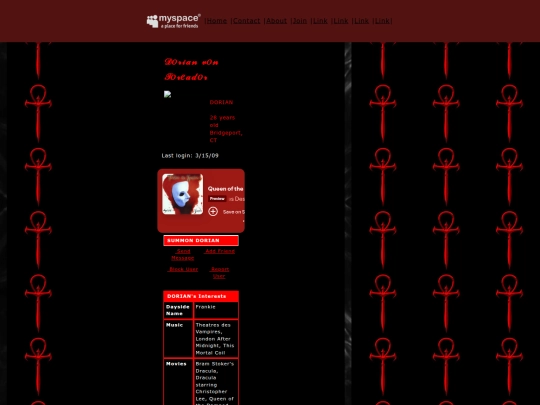
Task: Click the 'Last login: 3/15/09' text
Action: [190, 155]
